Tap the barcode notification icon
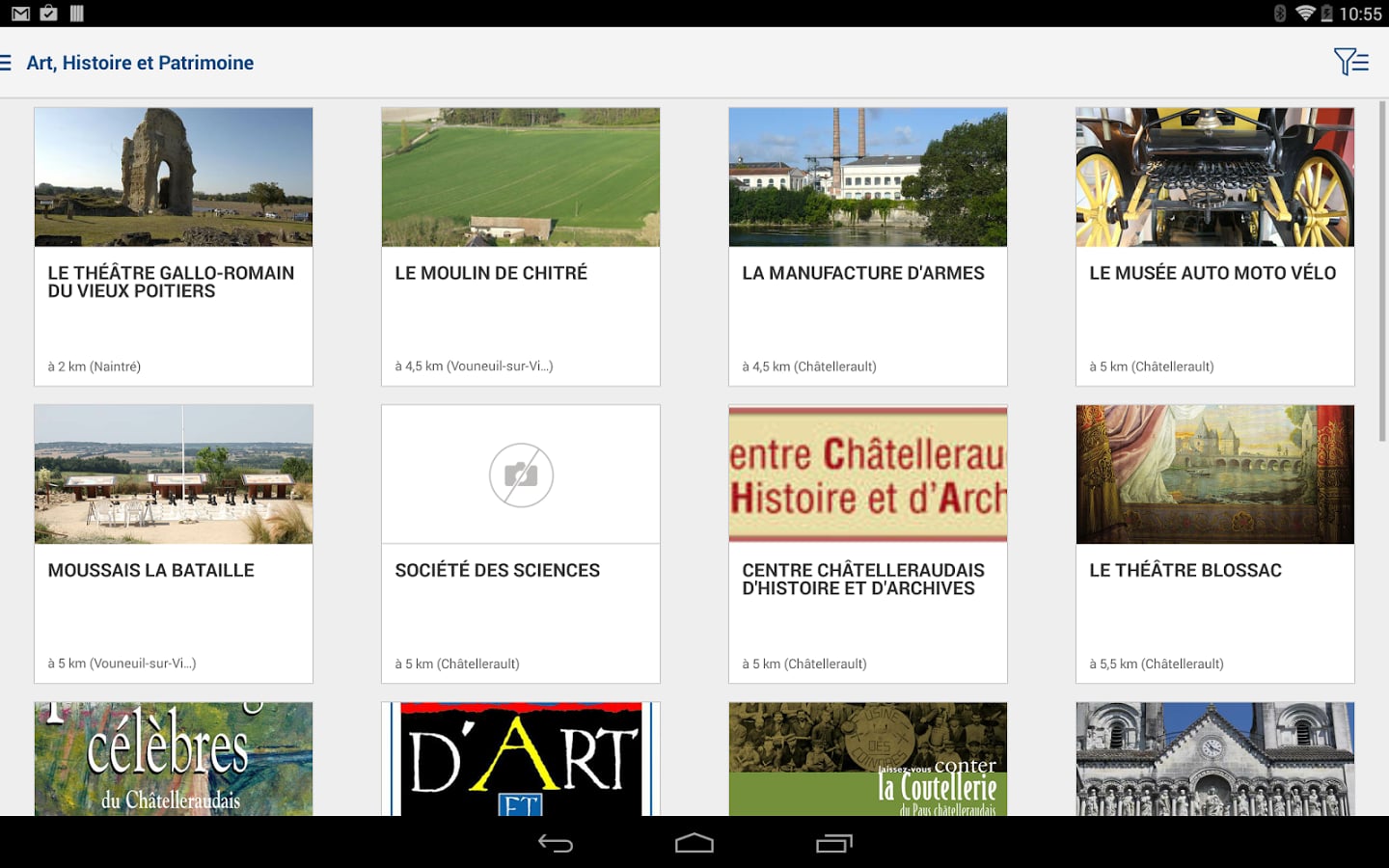The height and width of the screenshot is (868, 1389). point(77,14)
